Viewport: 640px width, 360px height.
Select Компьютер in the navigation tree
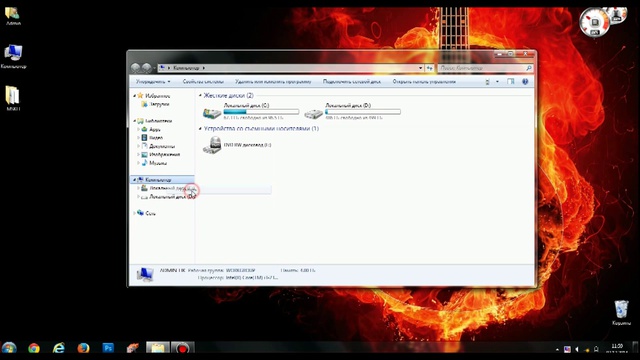(162, 180)
